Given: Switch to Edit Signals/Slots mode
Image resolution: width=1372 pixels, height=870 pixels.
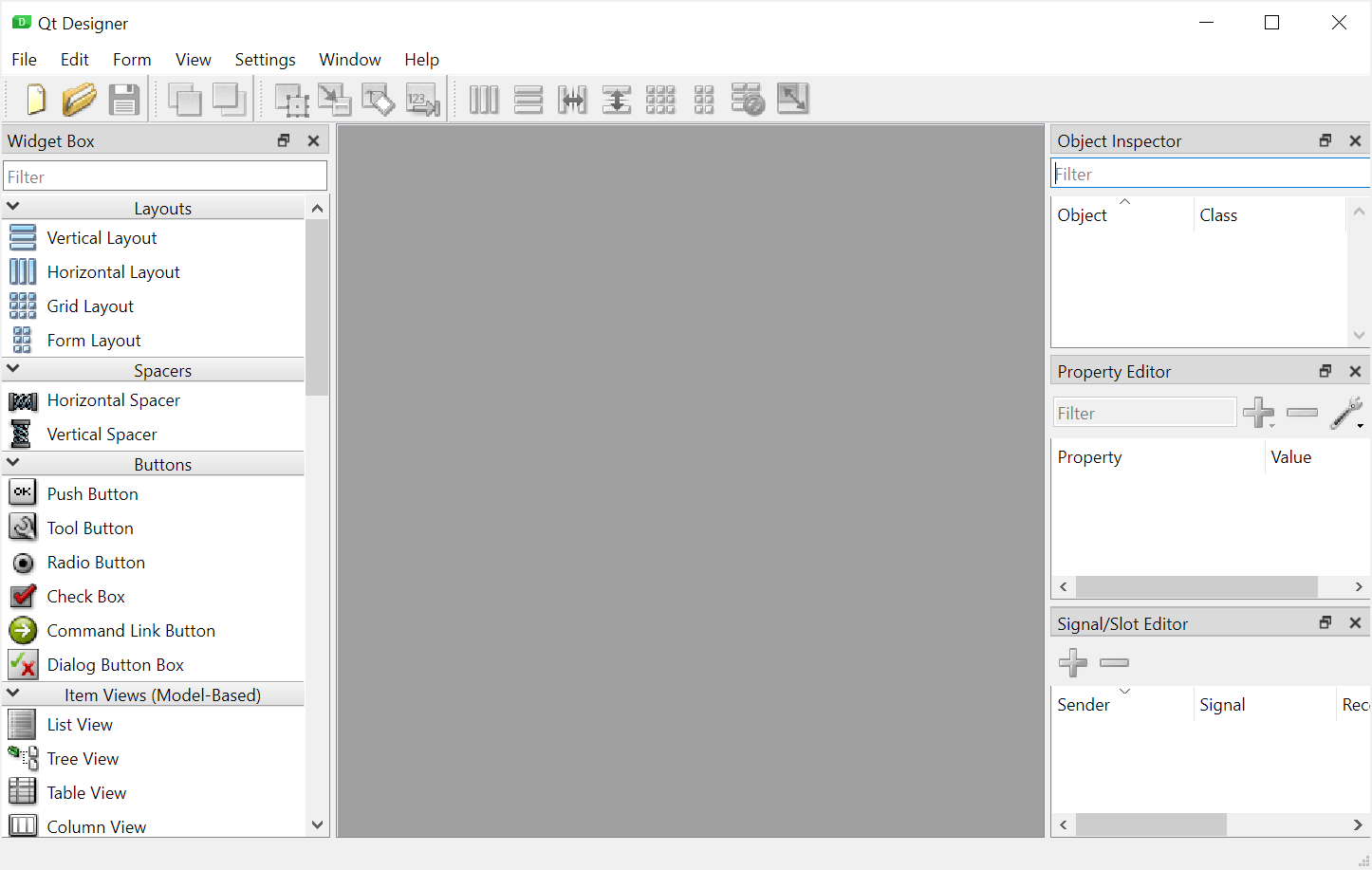Looking at the screenshot, I should click(x=335, y=99).
